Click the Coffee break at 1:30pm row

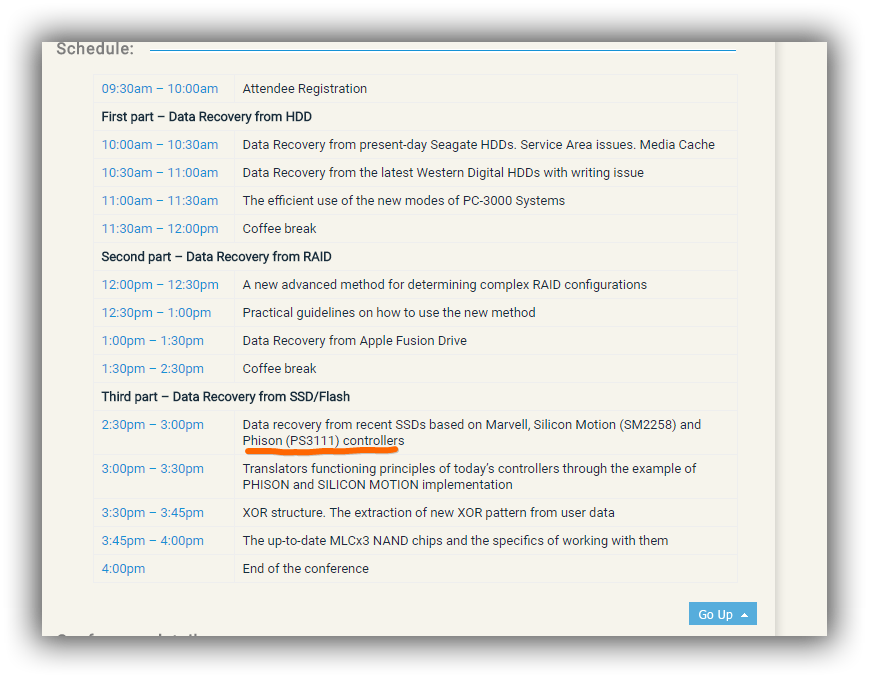pyautogui.click(x=279, y=369)
